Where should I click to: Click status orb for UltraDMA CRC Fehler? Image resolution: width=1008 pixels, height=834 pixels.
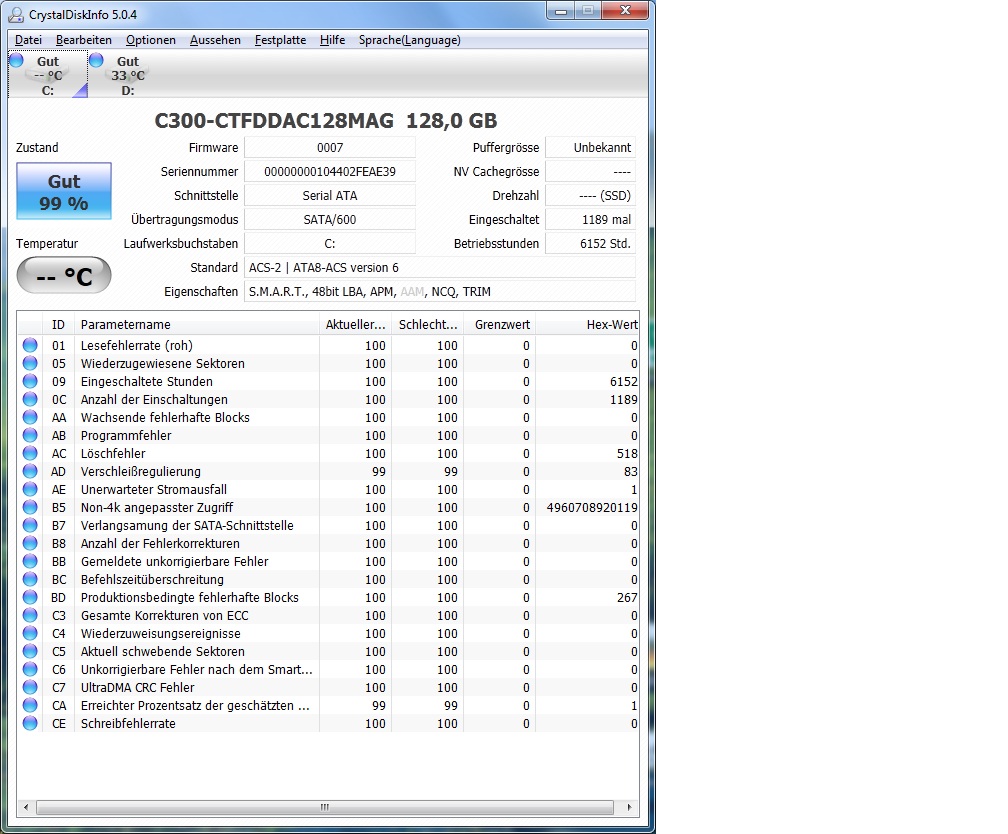[x=30, y=687]
